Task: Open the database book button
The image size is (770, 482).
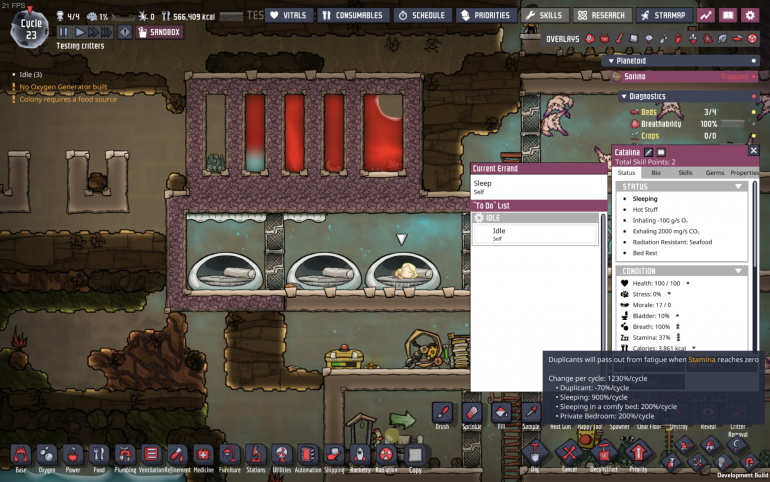Action: (x=728, y=15)
